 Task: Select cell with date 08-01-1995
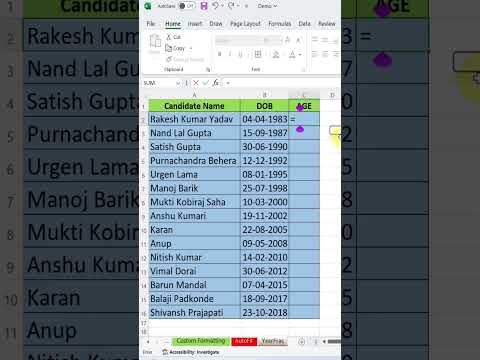264,174
